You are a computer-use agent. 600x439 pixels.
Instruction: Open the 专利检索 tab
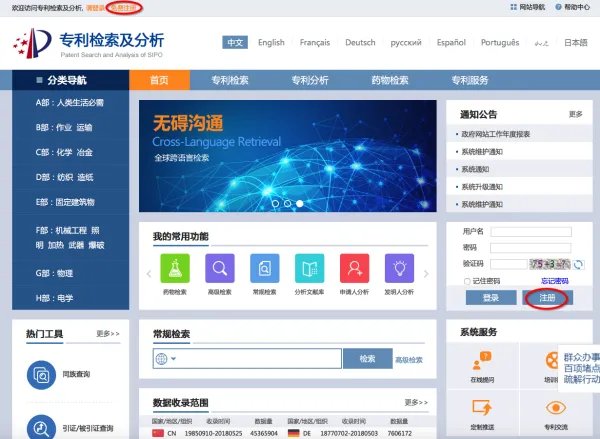pos(230,80)
